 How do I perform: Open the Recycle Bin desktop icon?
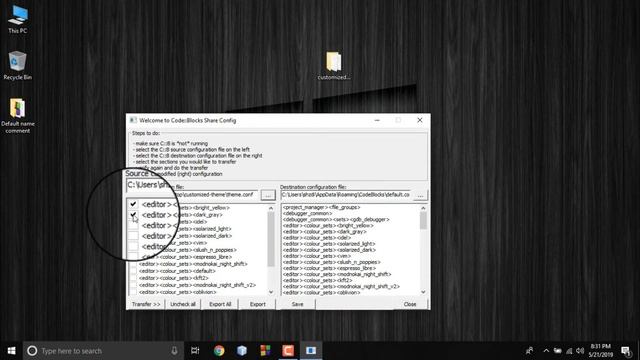[x=17, y=65]
